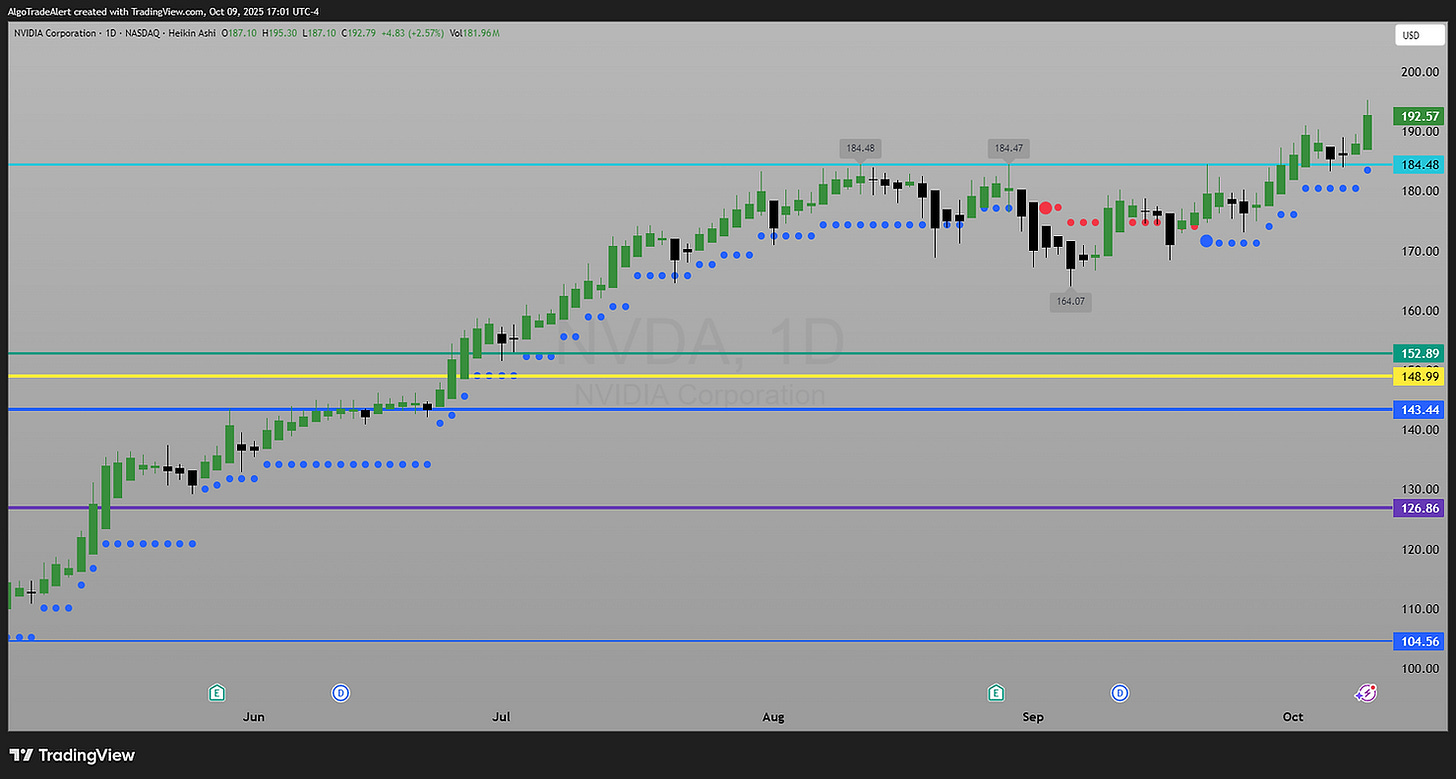The height and width of the screenshot is (779, 1456).
Task: Click the 160.00 price scale value
Action: [1420, 311]
